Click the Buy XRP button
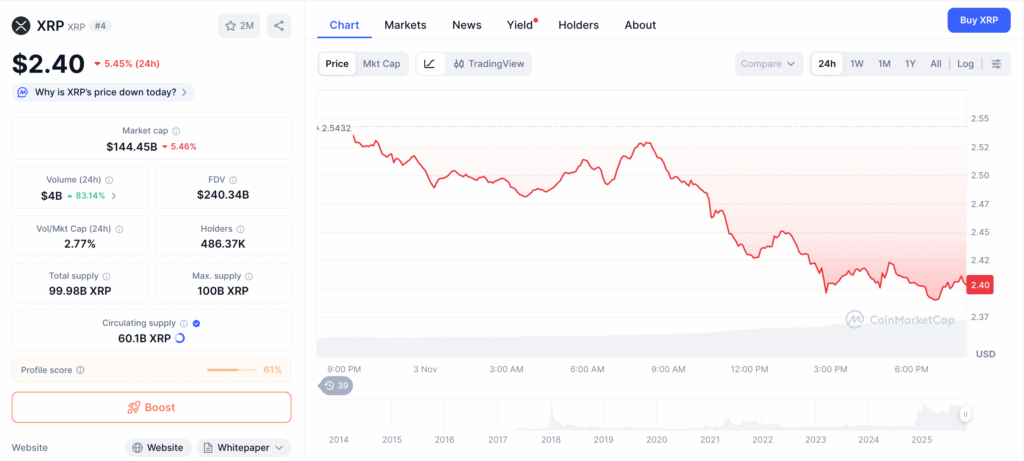The height and width of the screenshot is (461, 1024). pyautogui.click(x=979, y=20)
